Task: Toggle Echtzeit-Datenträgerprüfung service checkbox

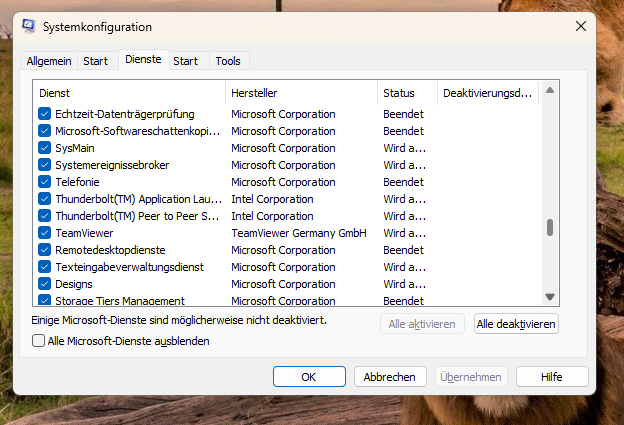Action: tap(44, 114)
